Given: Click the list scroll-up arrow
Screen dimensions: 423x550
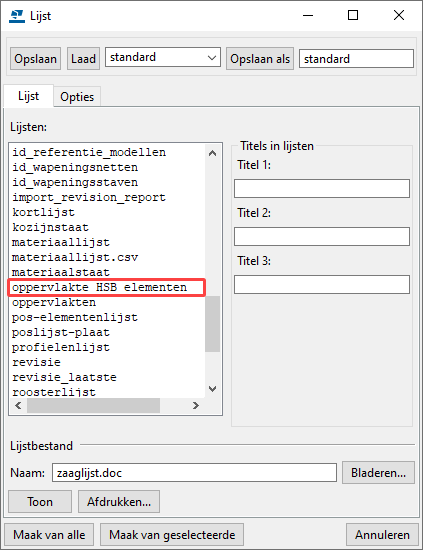Looking at the screenshot, I should pyautogui.click(x=212, y=153).
